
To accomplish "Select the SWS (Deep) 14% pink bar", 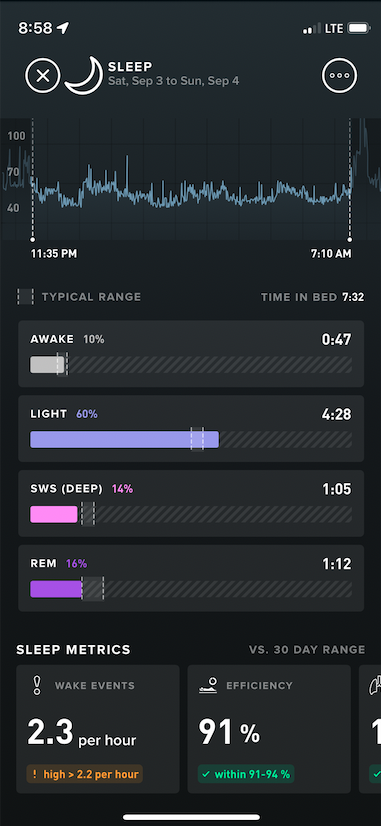I will 54,514.
